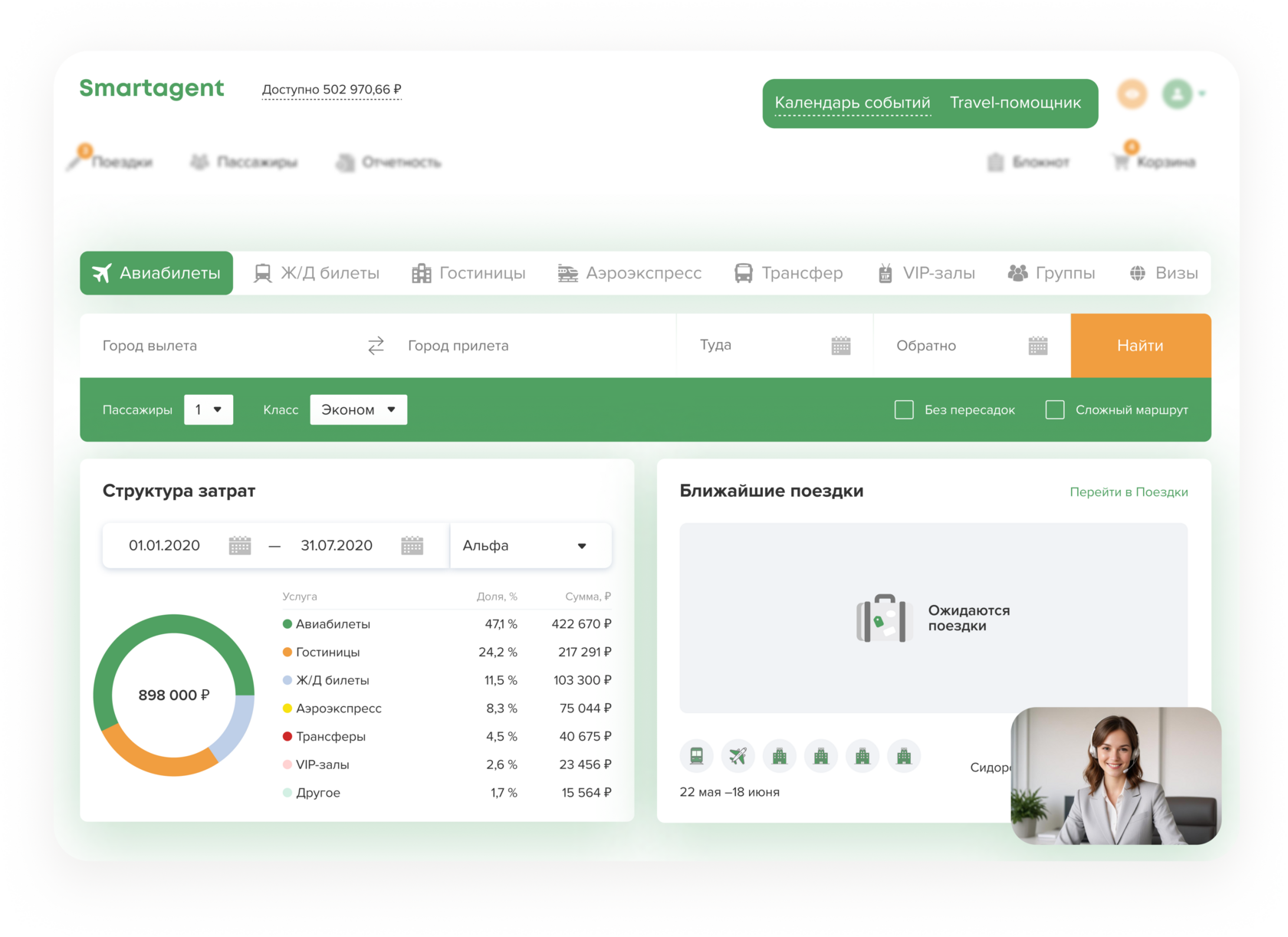Screen dimensions: 1288x937
Task: Follow the Перейти в Поездки link
Action: (1129, 492)
